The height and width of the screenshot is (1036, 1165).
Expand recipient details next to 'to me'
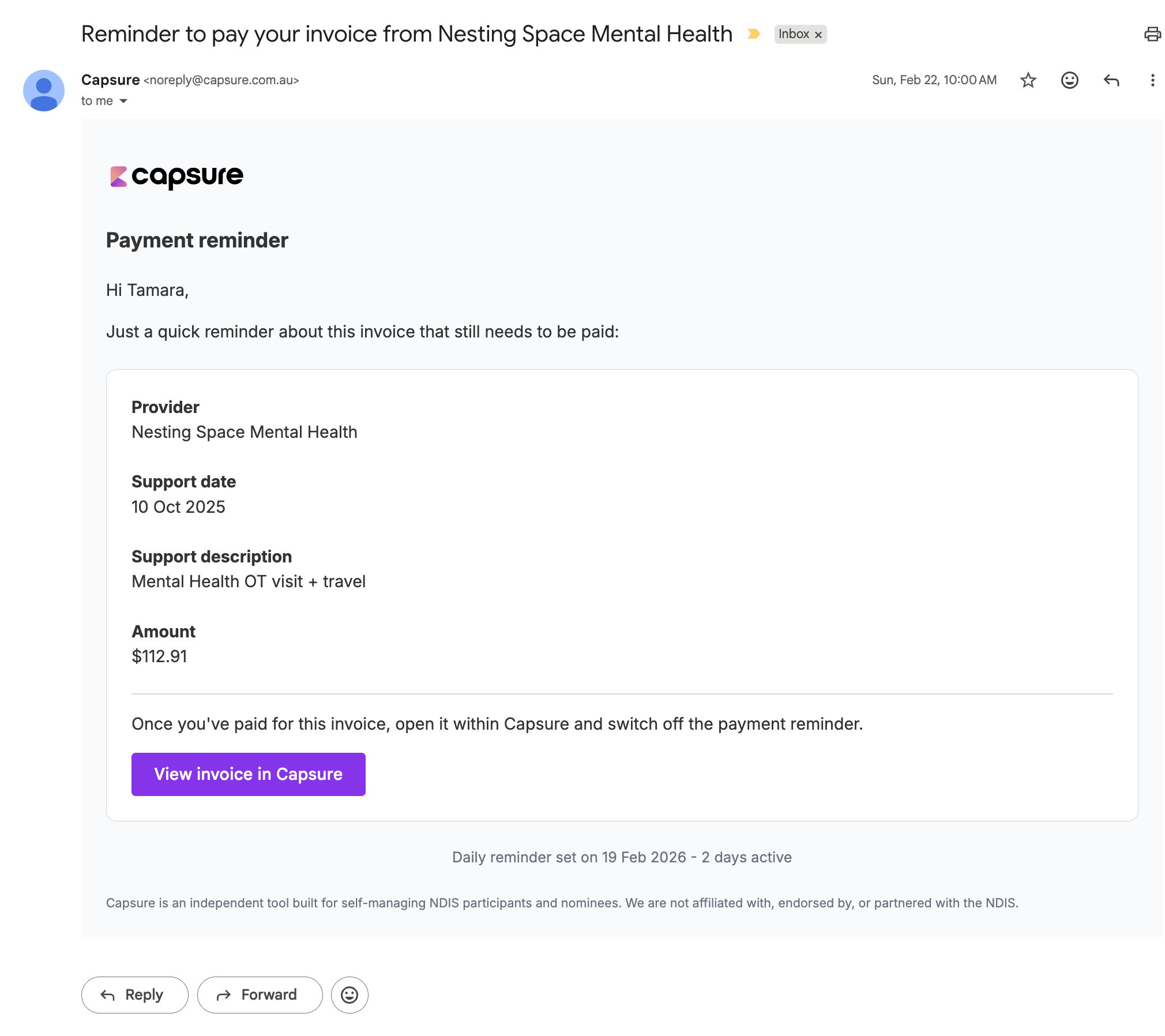pyautogui.click(x=123, y=101)
